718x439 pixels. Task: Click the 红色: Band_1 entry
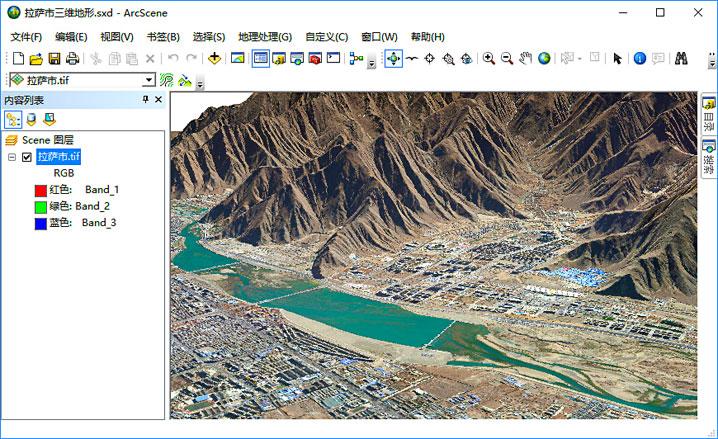pyautogui.click(x=84, y=190)
